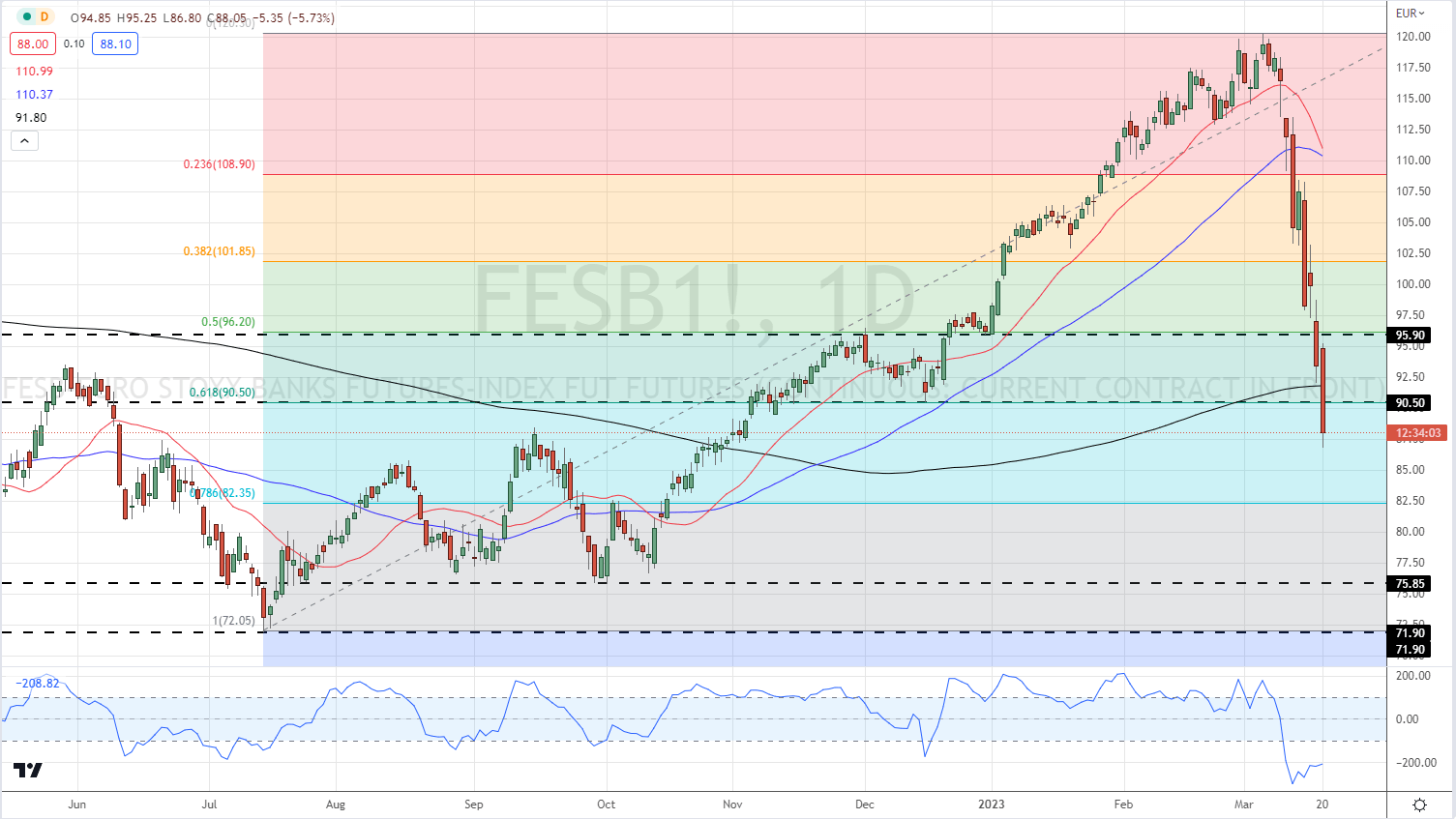Click the -5.35 (-5.73%) change text

click(291, 17)
